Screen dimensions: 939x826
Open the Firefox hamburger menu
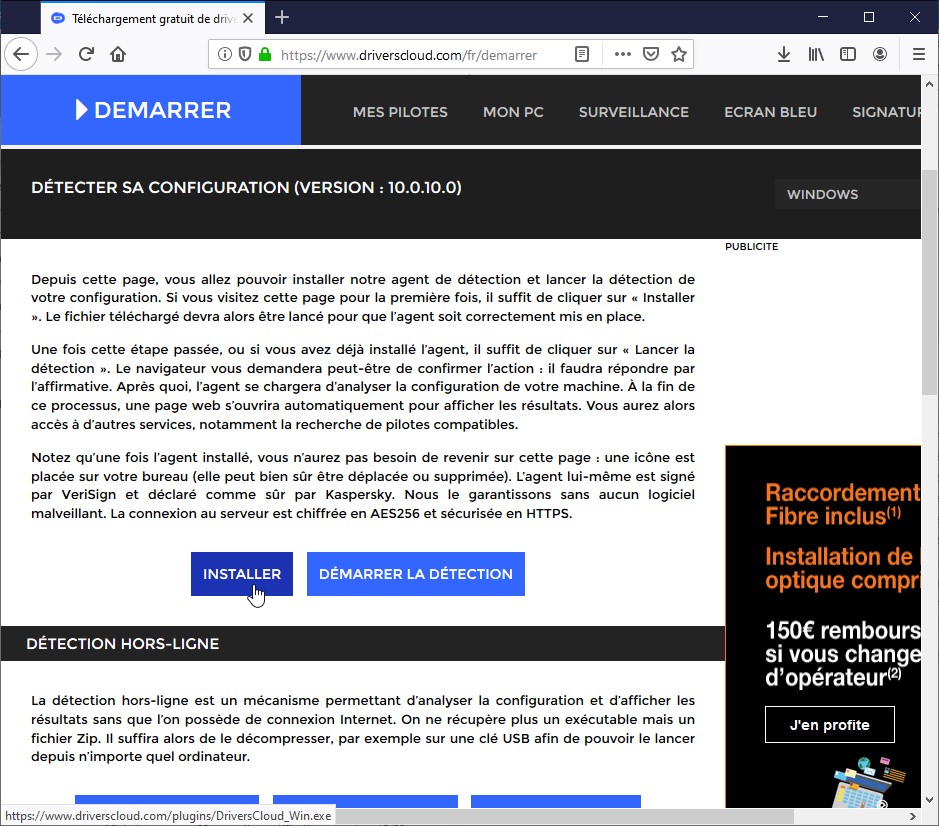coord(919,55)
